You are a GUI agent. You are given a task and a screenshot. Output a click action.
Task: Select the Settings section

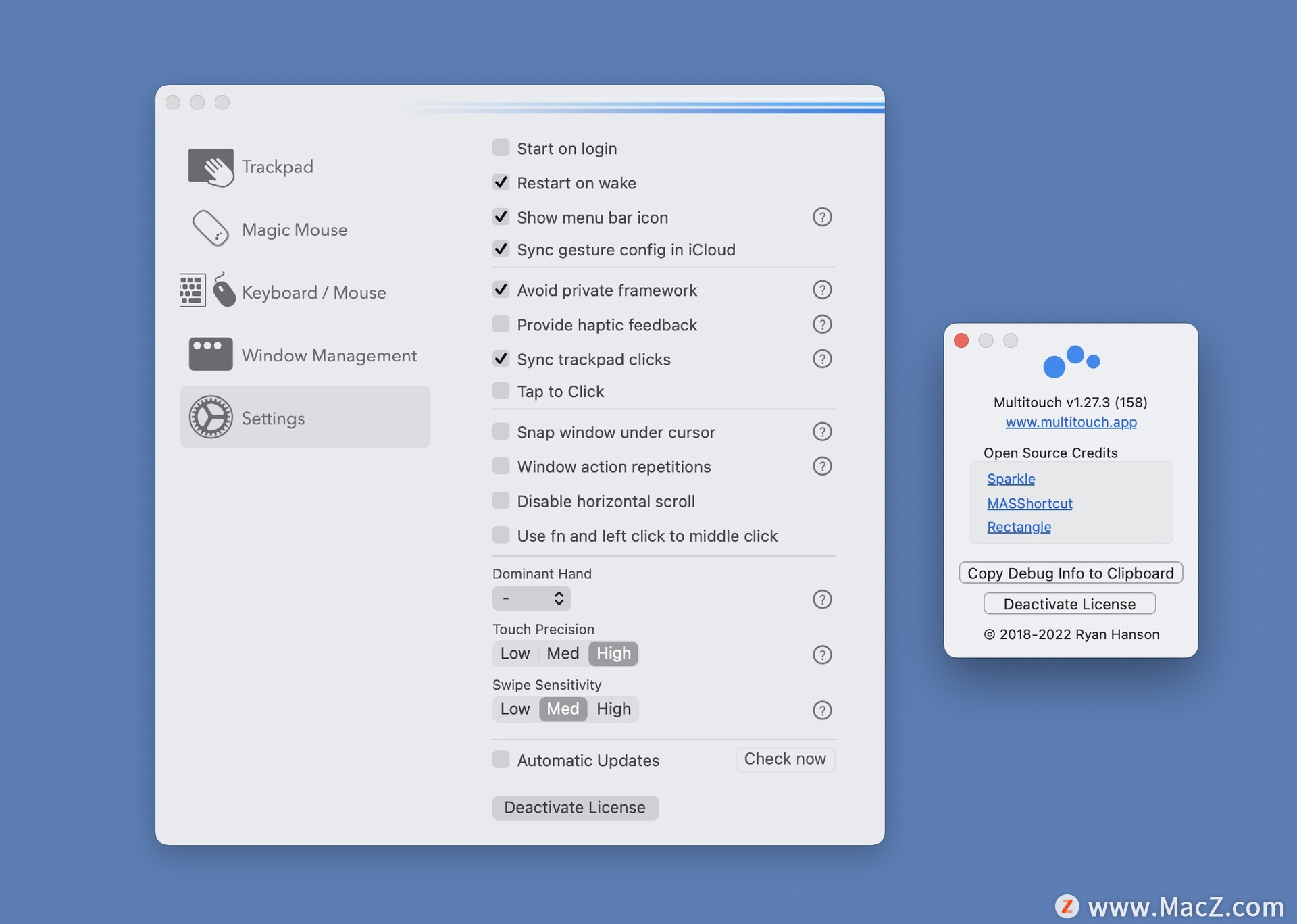tap(305, 417)
